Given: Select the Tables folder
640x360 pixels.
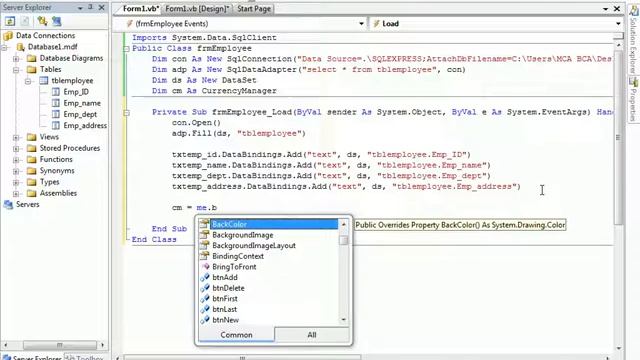Looking at the screenshot, I should pos(50,69).
